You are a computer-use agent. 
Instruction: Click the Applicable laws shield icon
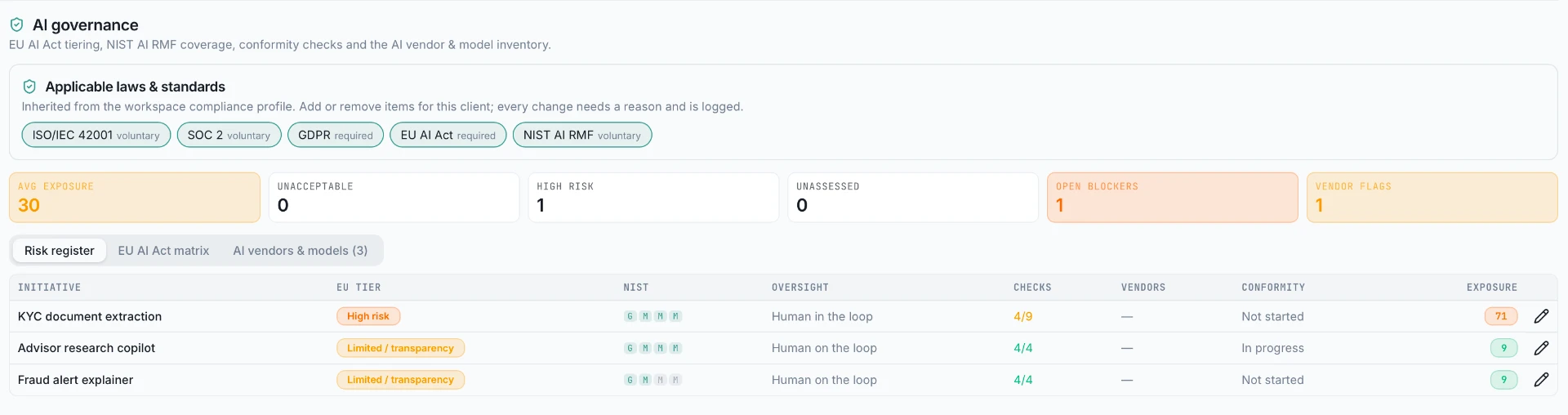coord(29,87)
